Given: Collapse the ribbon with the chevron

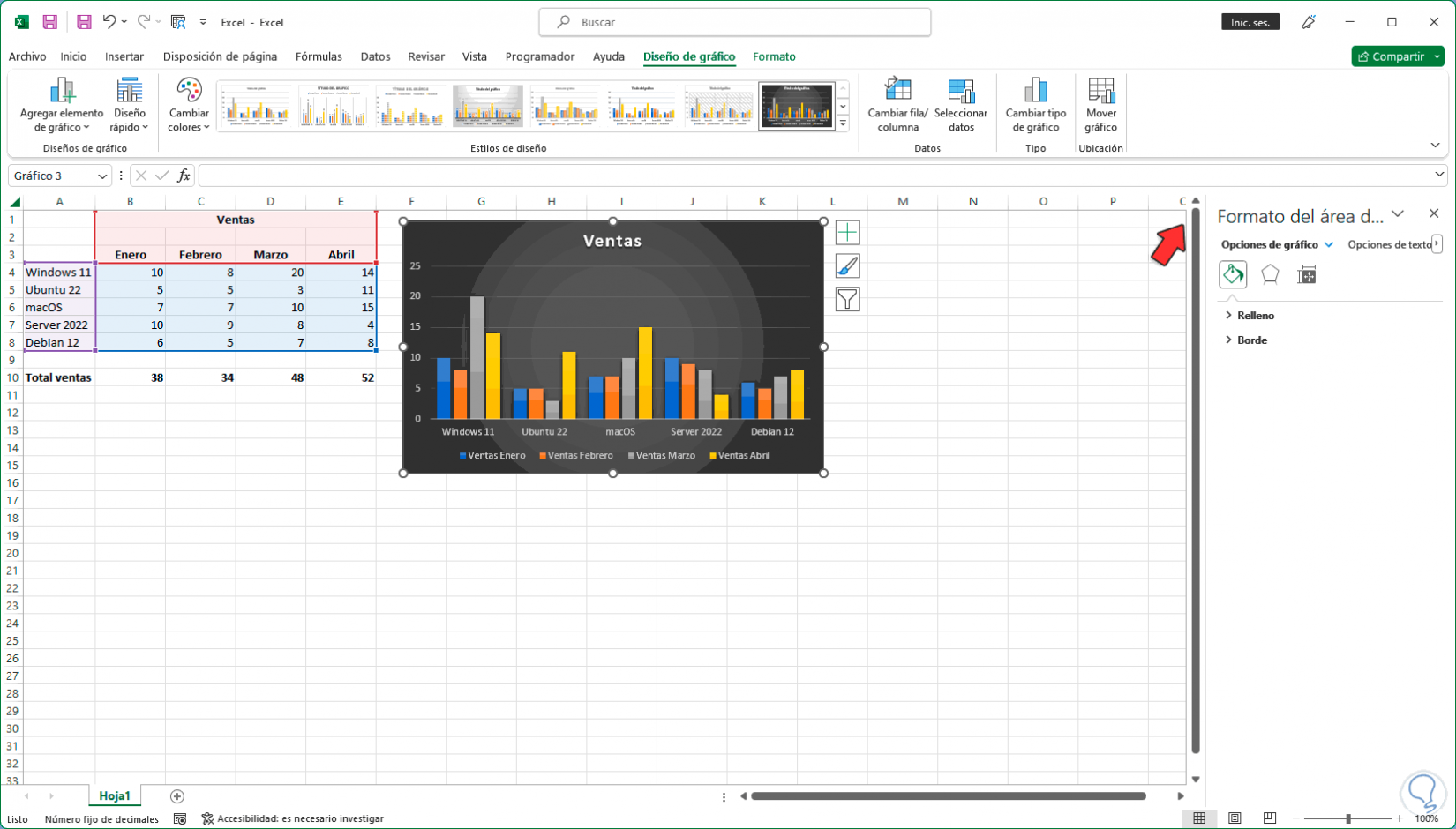Looking at the screenshot, I should 1435,146.
